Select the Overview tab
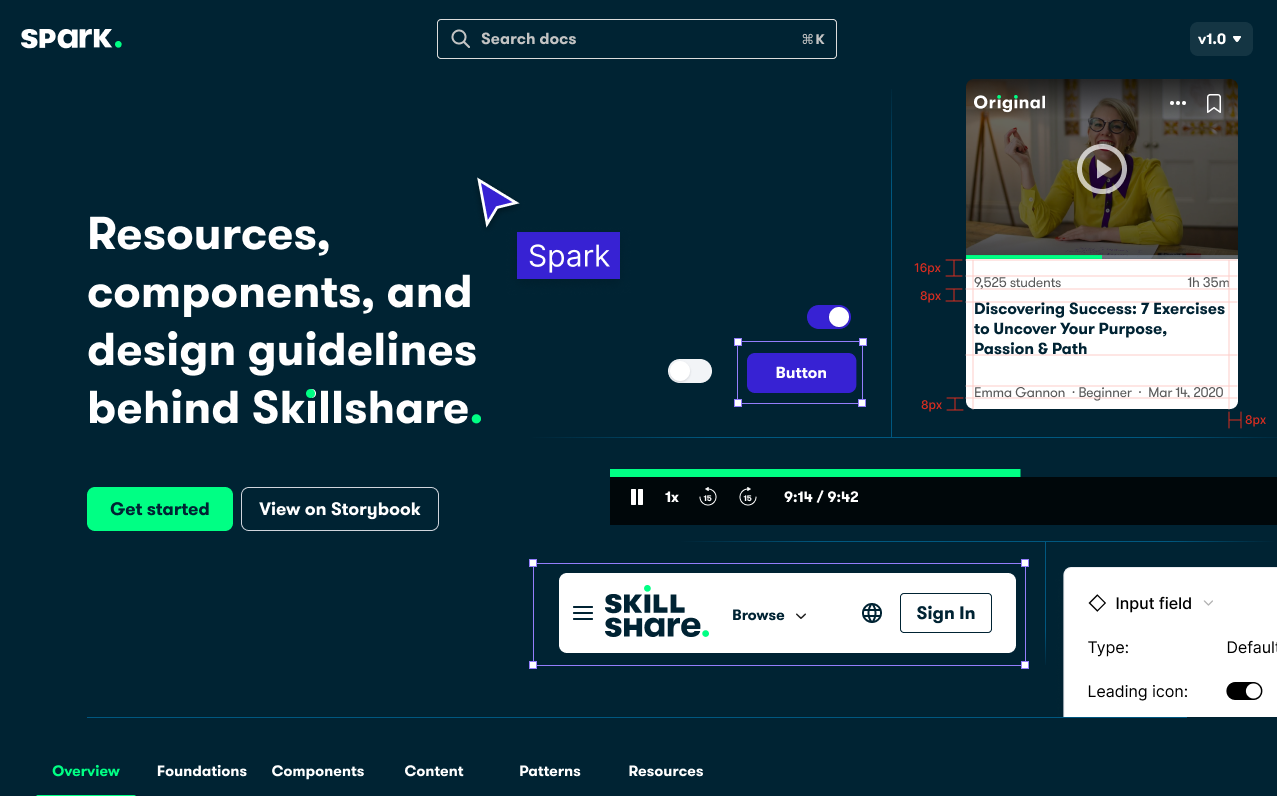1277x796 pixels. pyautogui.click(x=86, y=771)
